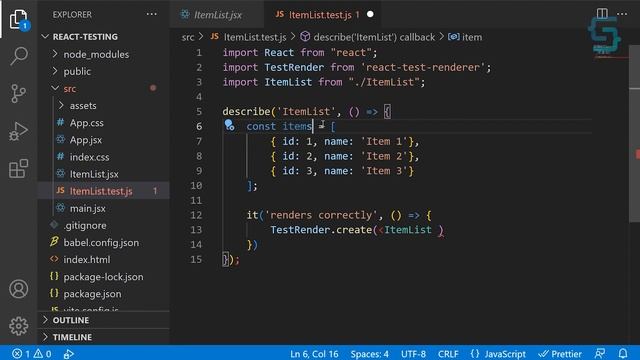Expand the assets folder
The height and width of the screenshot is (360, 640).
coord(83,106)
